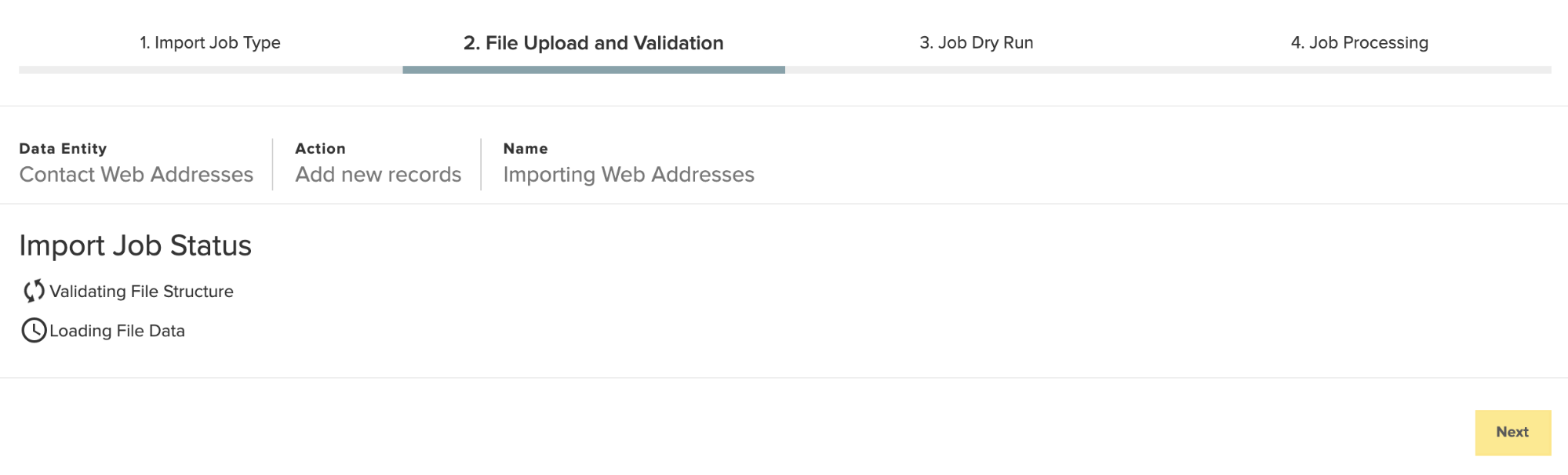Click the clock icon beside Loading File Data

coord(34,331)
